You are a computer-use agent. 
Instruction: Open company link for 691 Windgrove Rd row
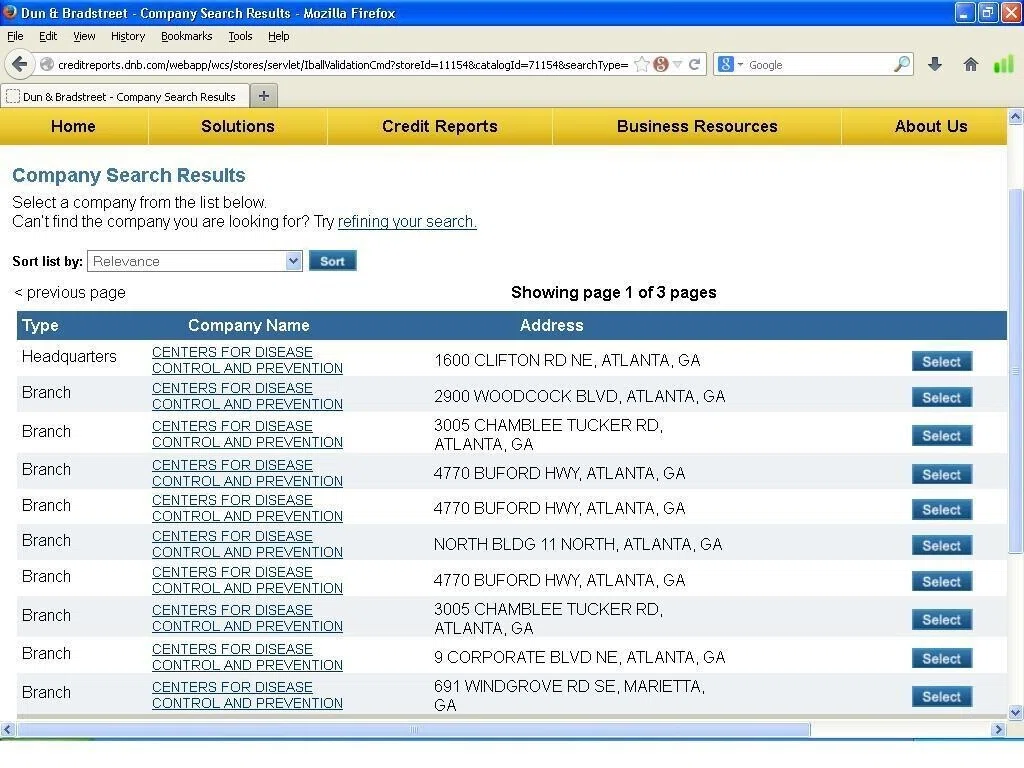(248, 695)
